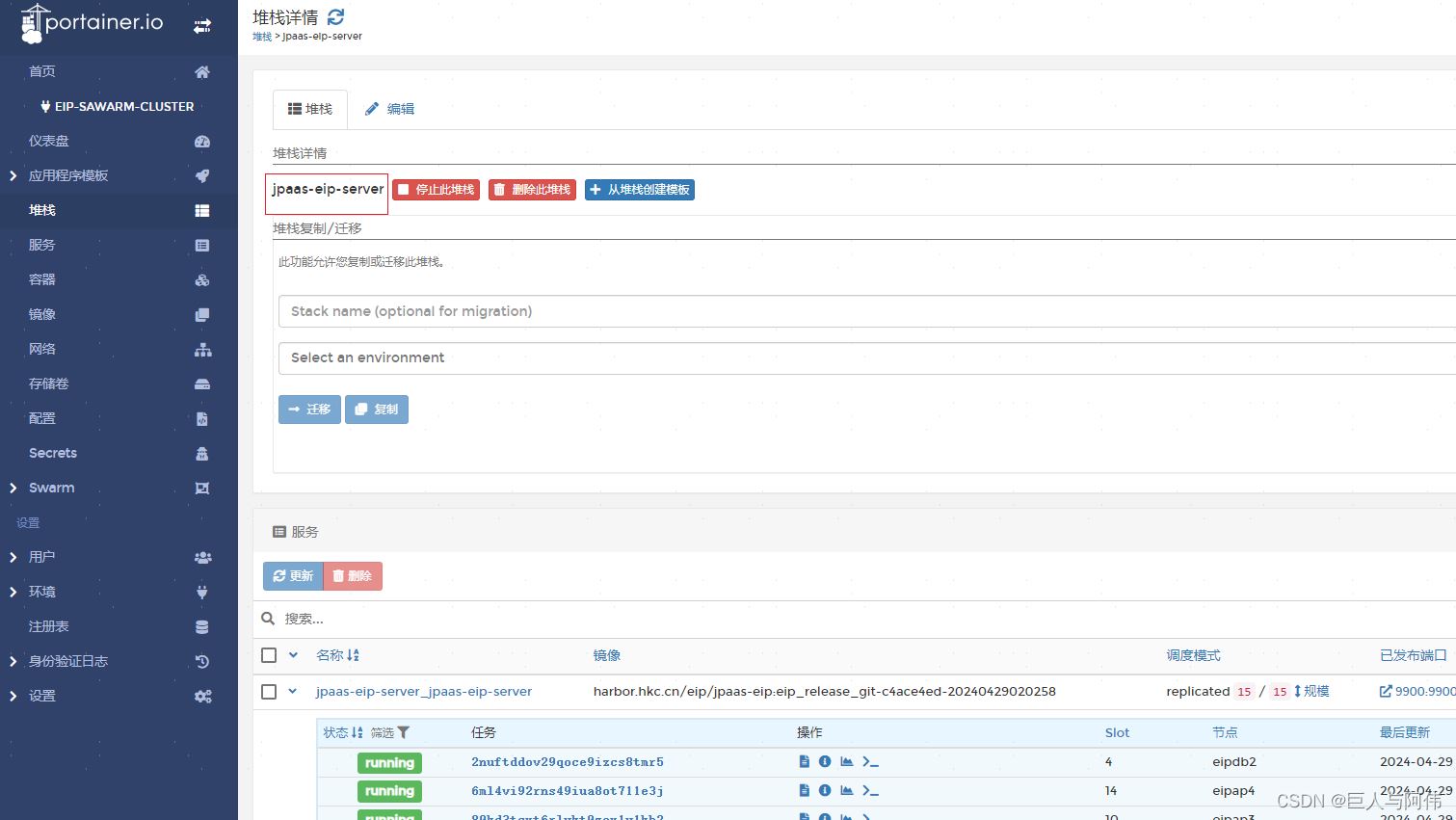Click the containers cubes icon beside 容器
Viewport: 1456px width, 820px height.
coord(202,280)
